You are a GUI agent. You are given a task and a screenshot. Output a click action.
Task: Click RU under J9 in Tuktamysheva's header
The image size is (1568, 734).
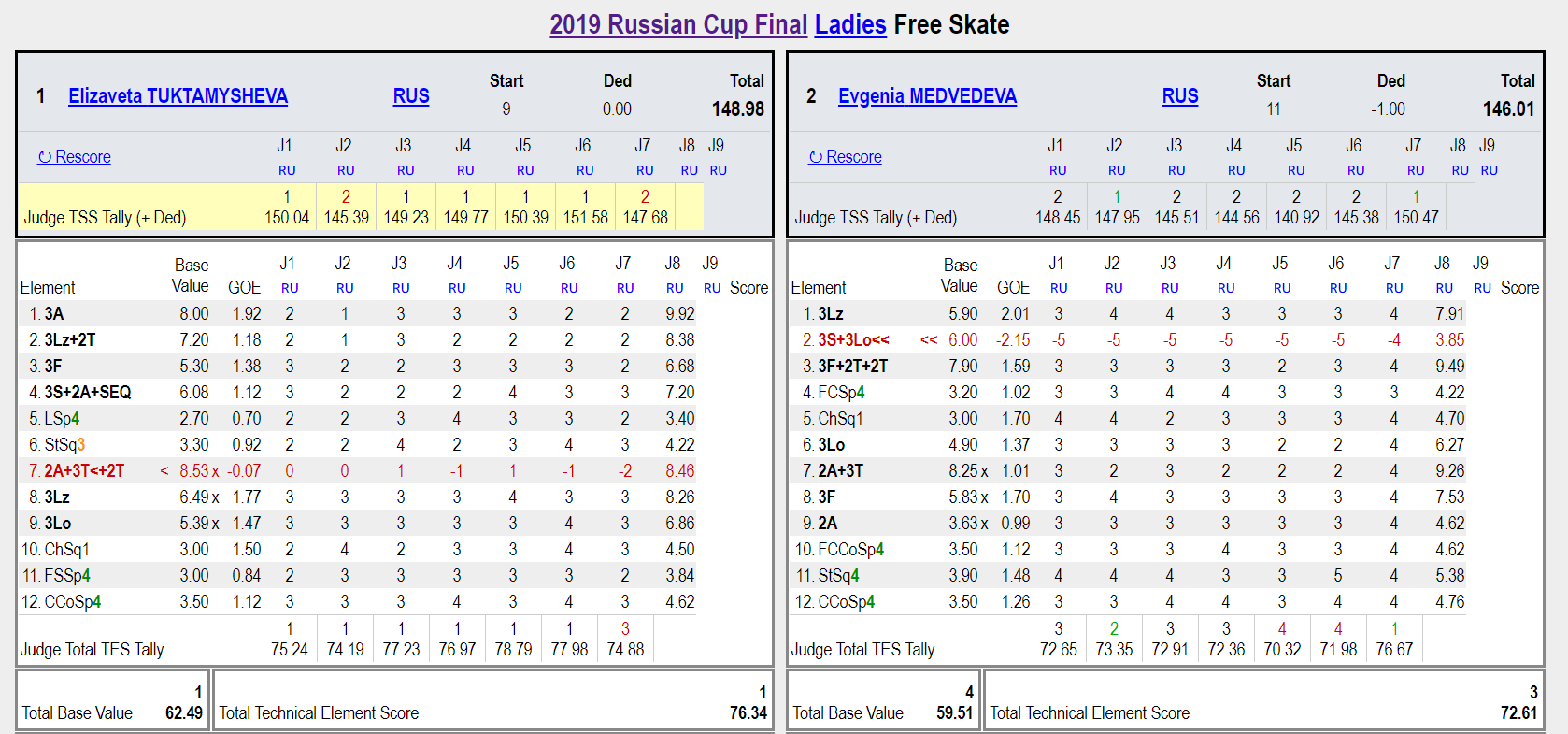[718, 170]
